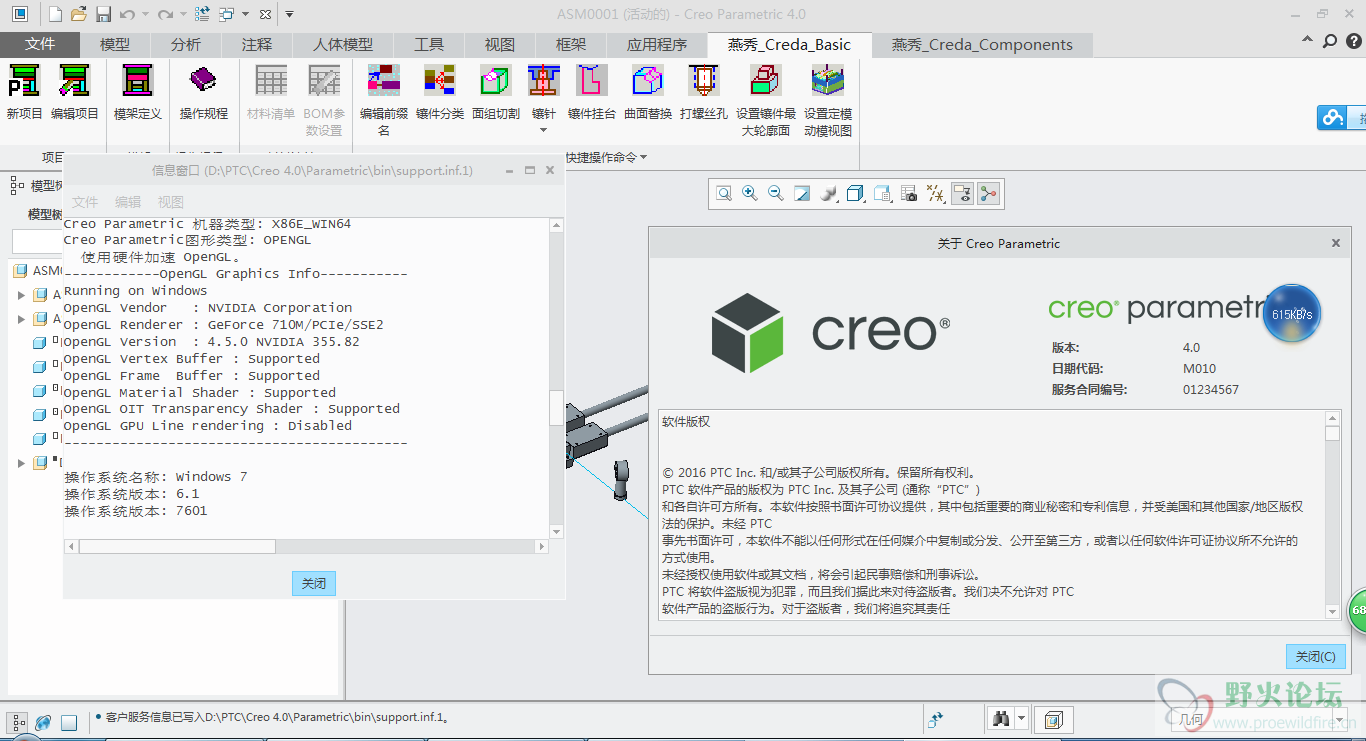Viewport: 1366px width, 741px height.
Task: Open the 工具 ribbon tab
Action: coord(429,44)
